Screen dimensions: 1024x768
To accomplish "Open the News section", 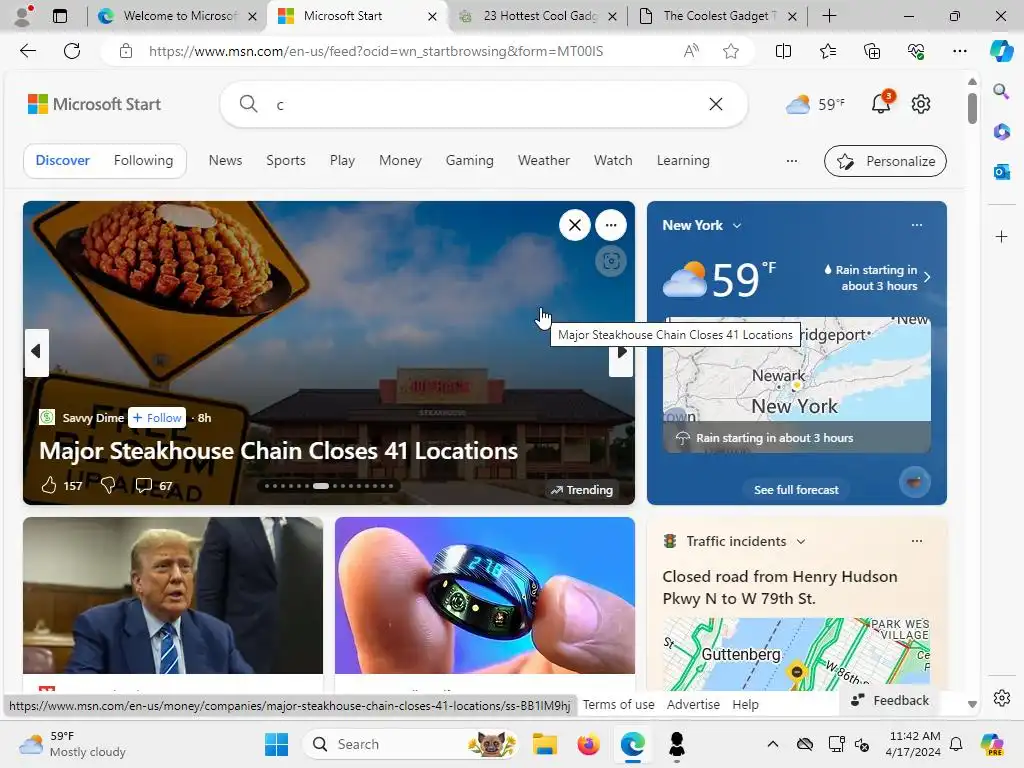I will [x=225, y=161].
